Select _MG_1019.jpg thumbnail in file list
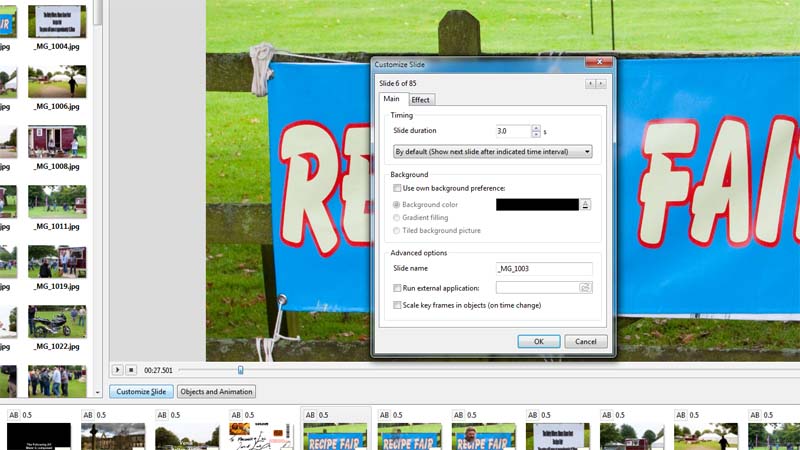The image size is (800, 450). [57, 261]
